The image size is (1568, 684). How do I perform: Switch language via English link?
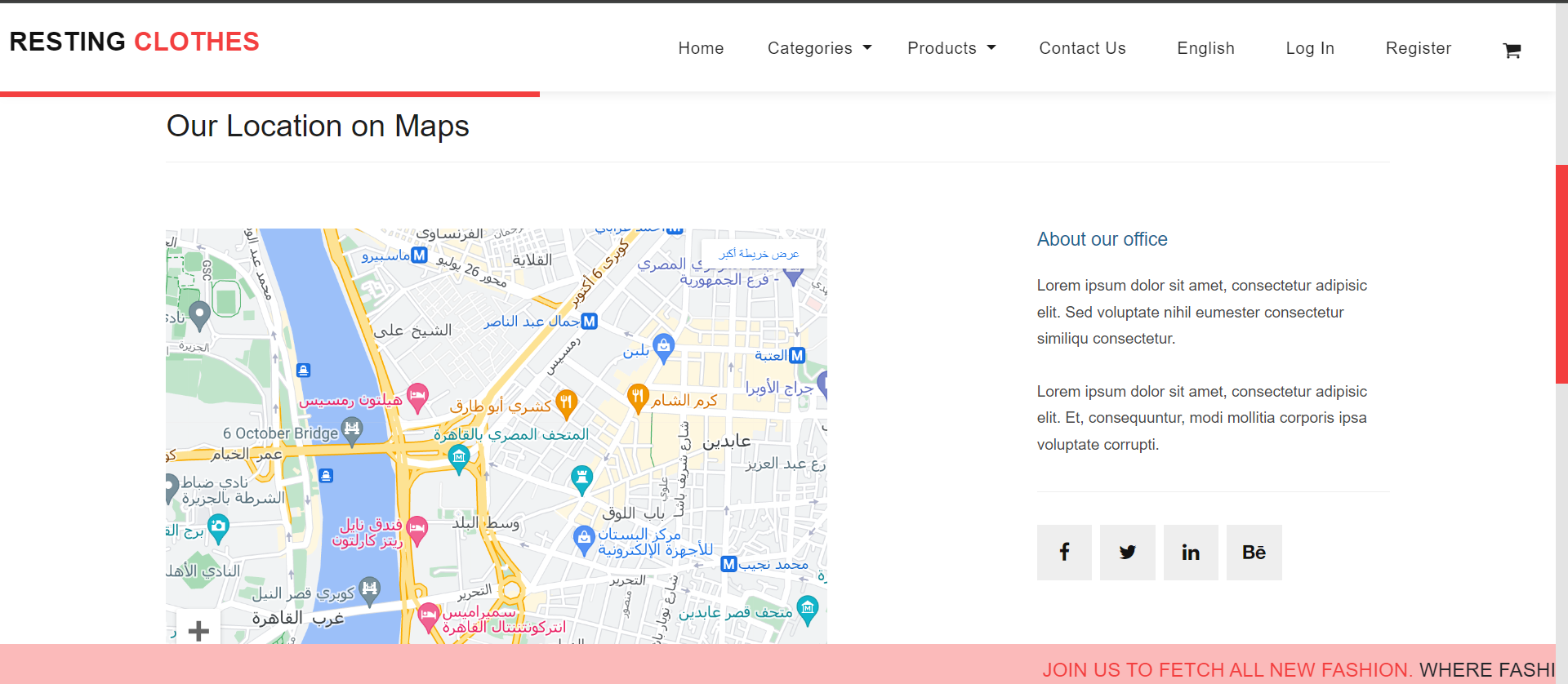tap(1205, 48)
